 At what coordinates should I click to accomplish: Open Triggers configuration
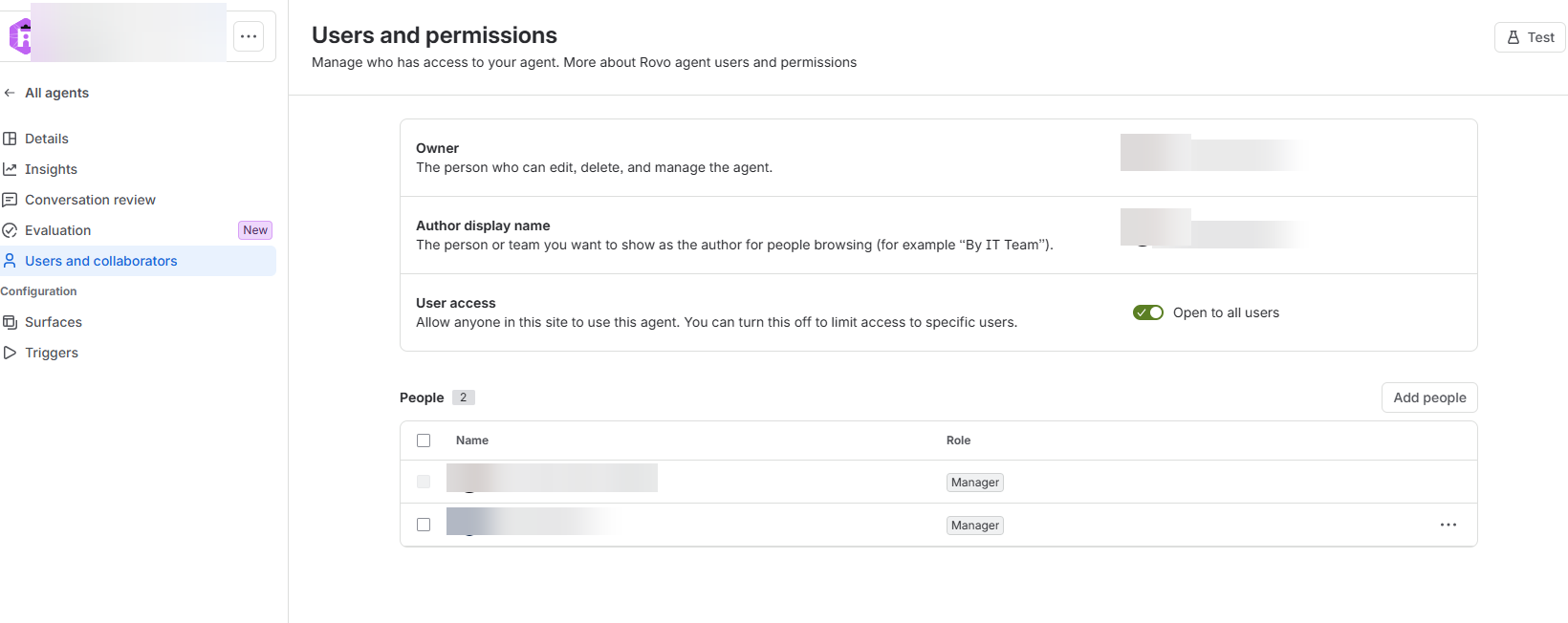tap(138, 353)
